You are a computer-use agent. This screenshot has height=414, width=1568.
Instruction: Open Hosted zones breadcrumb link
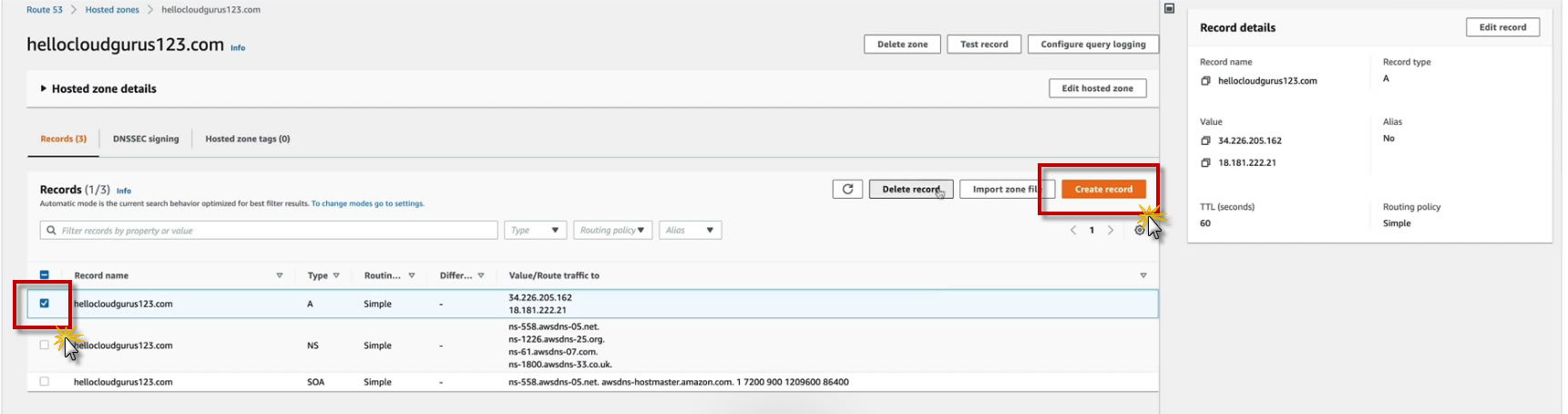coord(112,10)
